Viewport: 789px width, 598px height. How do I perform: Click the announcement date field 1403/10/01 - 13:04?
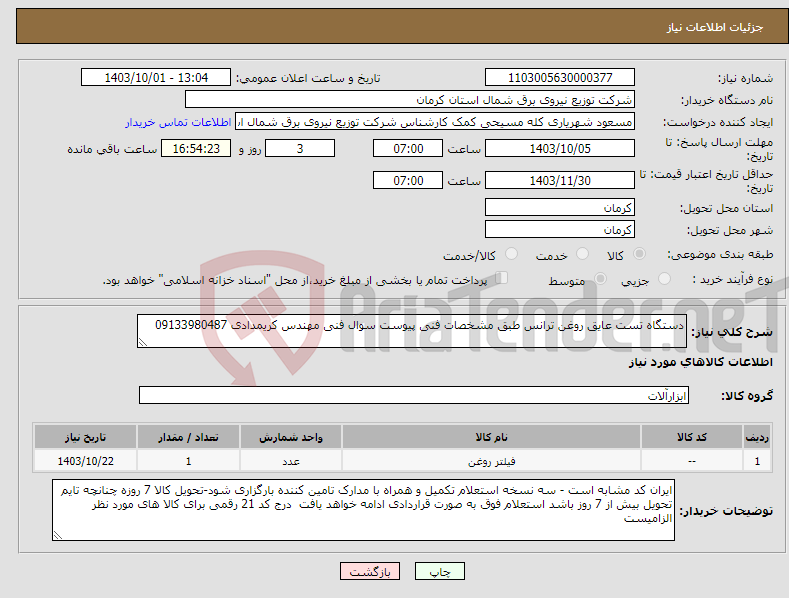[155, 78]
